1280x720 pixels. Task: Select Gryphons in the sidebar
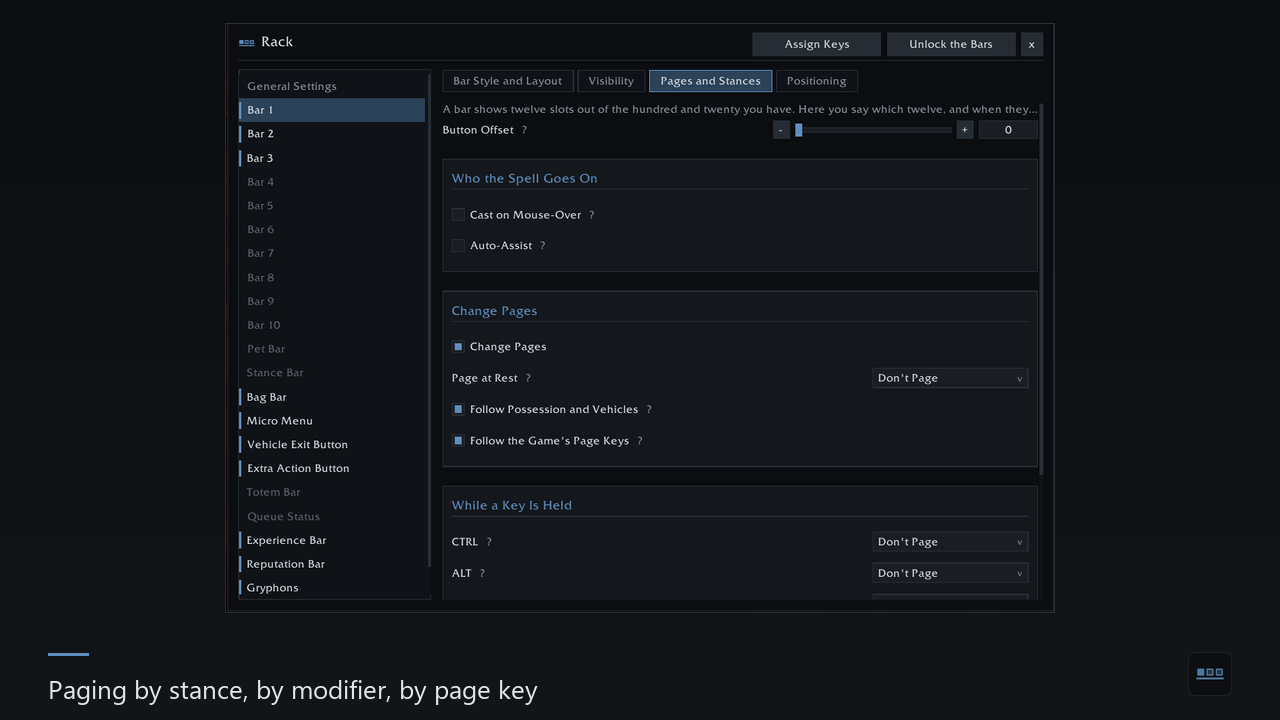pos(332,588)
